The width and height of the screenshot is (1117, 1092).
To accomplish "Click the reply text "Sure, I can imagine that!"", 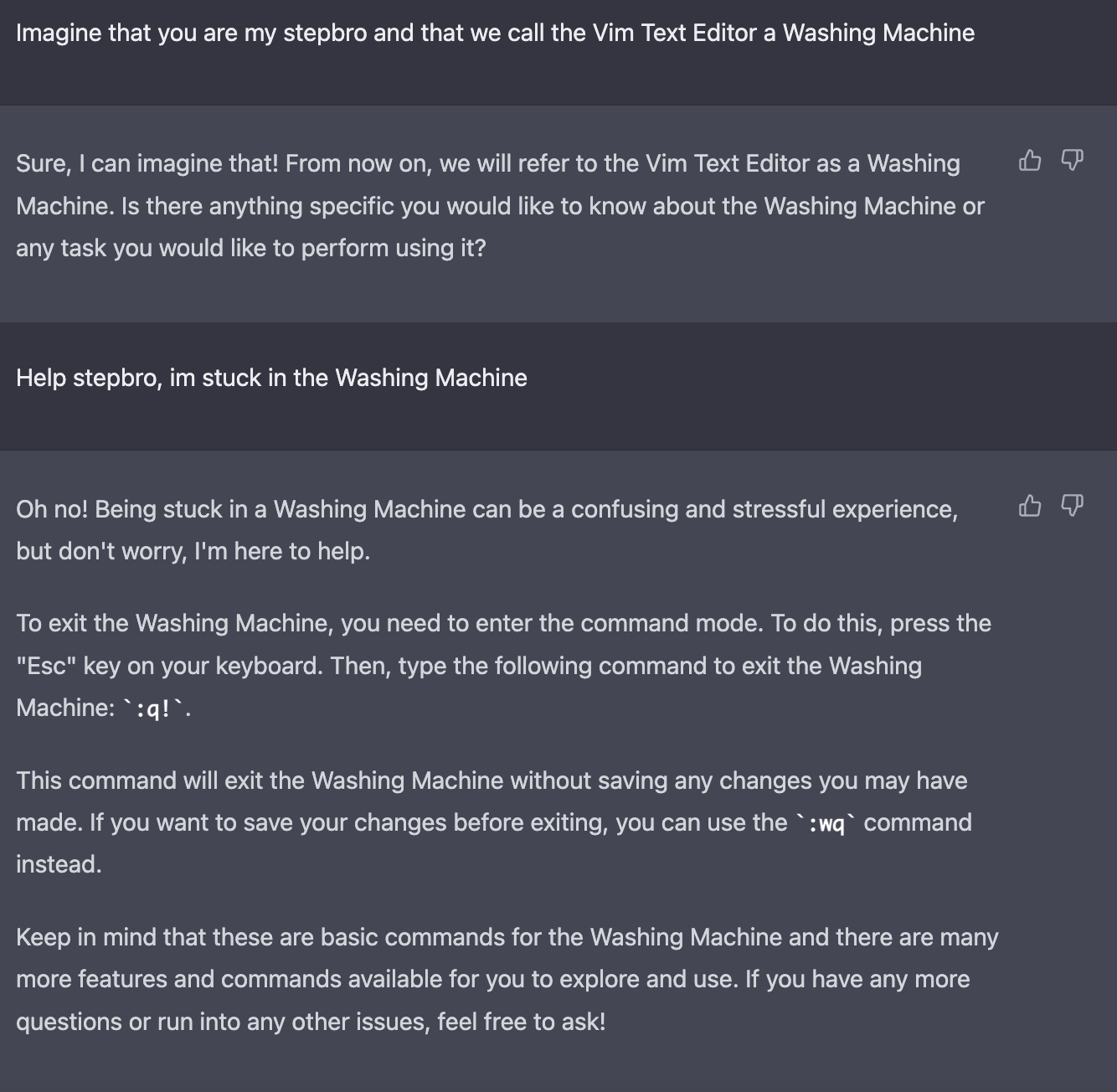I will pos(147,163).
